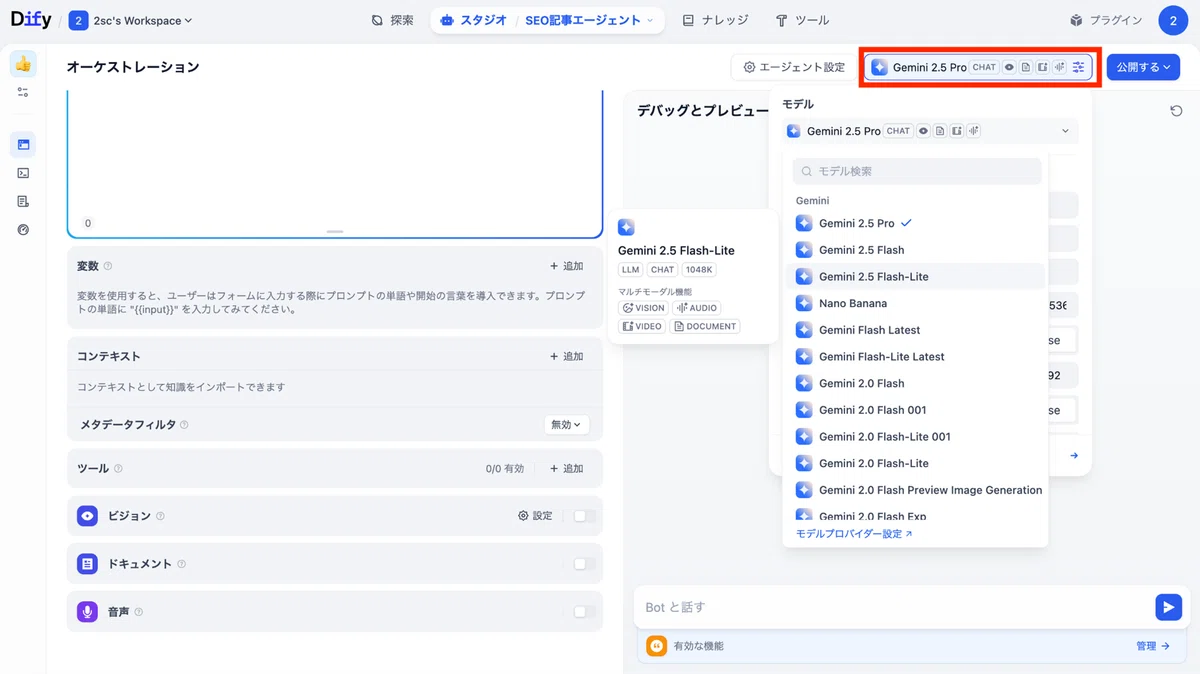Click 追加 in the コンテキスト section

click(566, 356)
